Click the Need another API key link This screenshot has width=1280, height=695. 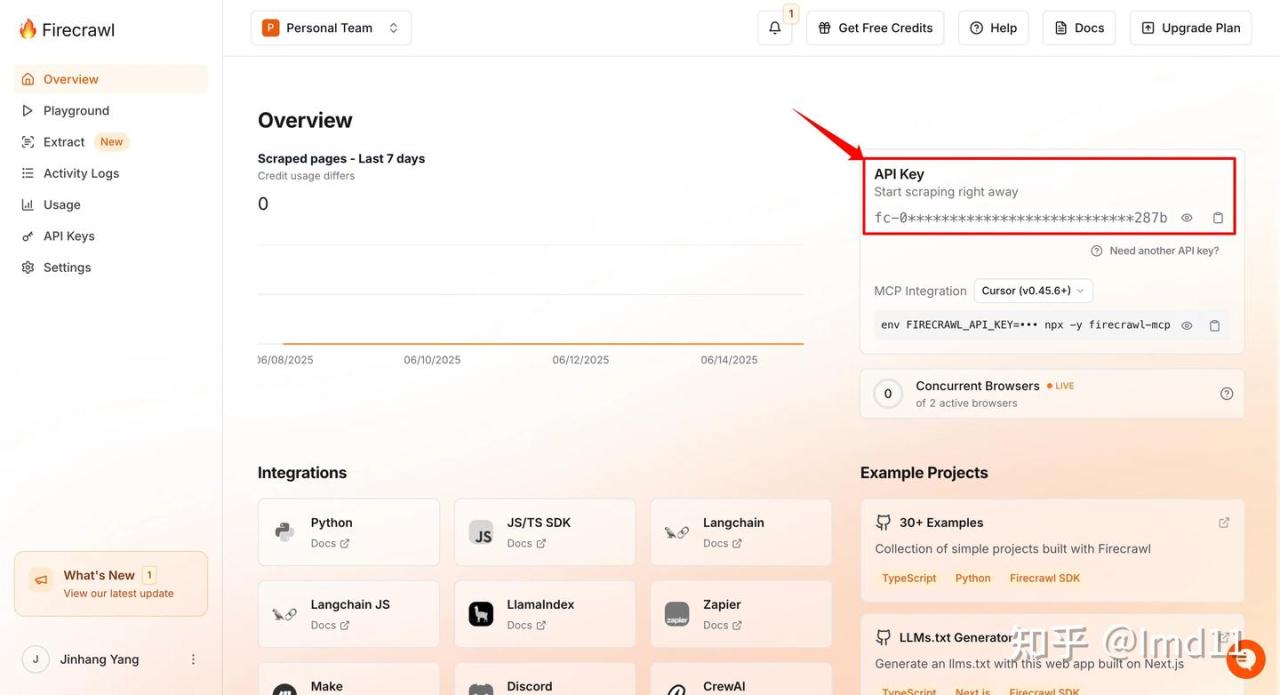click(1163, 251)
